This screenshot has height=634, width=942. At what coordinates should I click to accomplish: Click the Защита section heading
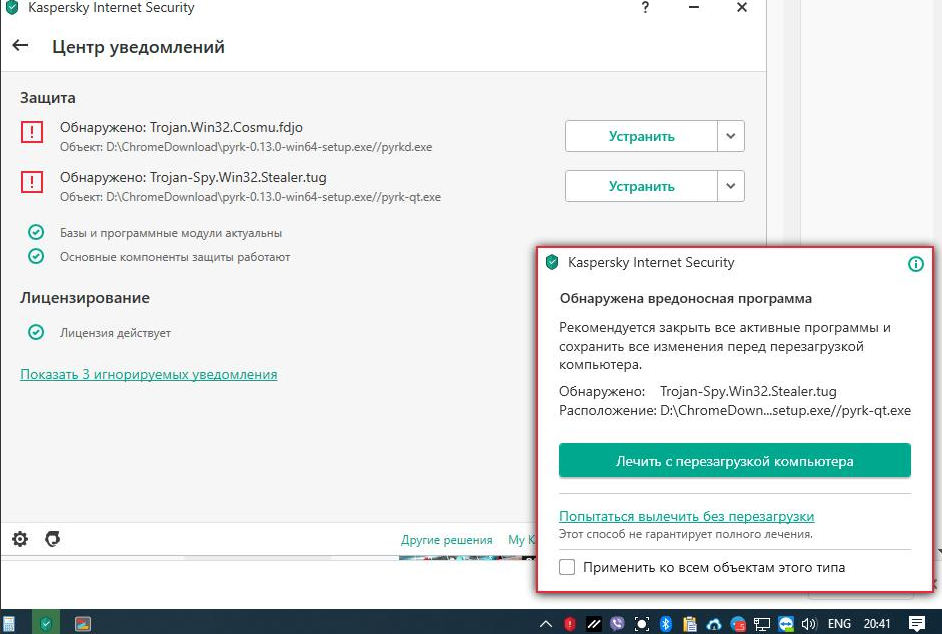(x=48, y=97)
